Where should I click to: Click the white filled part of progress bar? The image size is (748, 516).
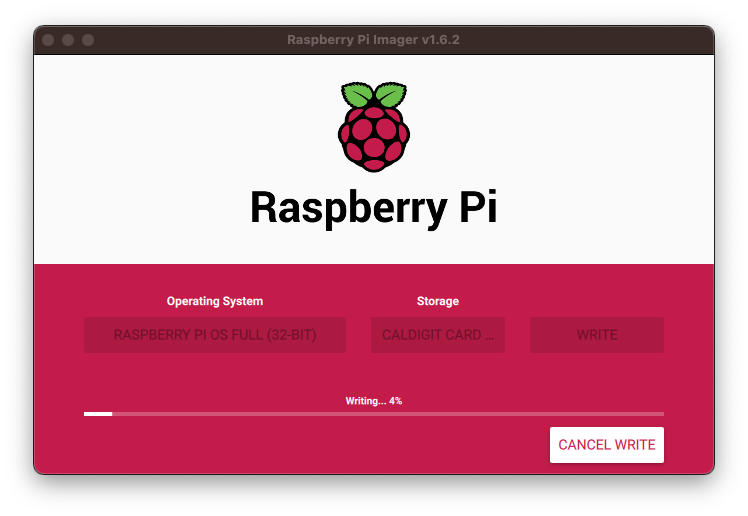coord(98,414)
